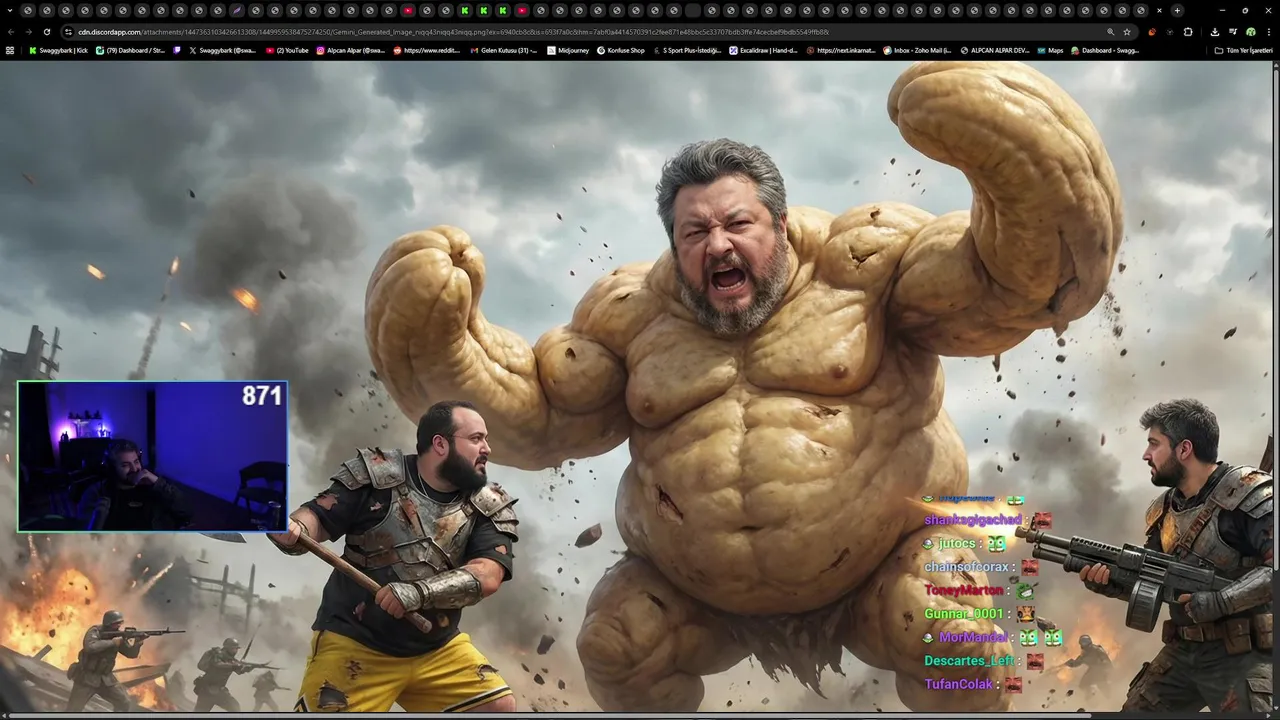Close the last tab with its X

coord(1159,10)
